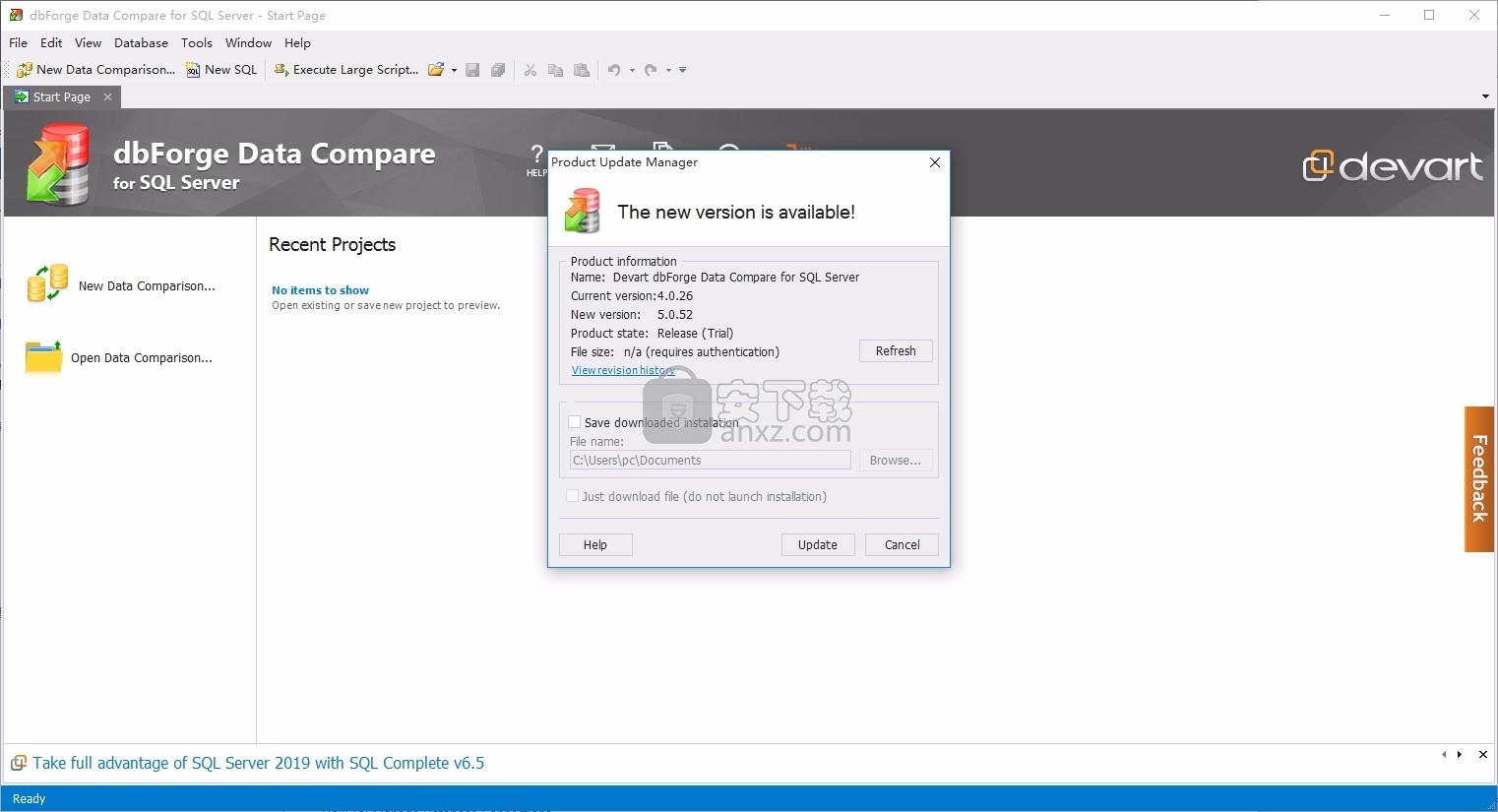The height and width of the screenshot is (812, 1498).
Task: Open the orange Feedback side tab
Action: 1479,479
